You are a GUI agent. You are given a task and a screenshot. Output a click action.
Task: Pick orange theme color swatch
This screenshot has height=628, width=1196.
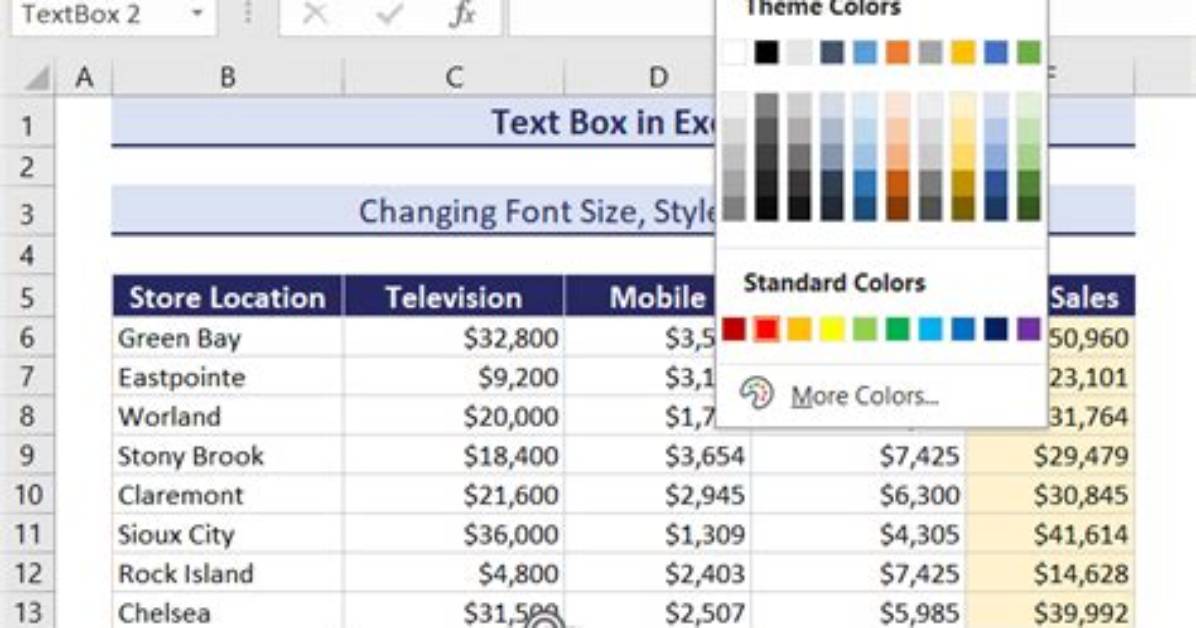[x=898, y=53]
